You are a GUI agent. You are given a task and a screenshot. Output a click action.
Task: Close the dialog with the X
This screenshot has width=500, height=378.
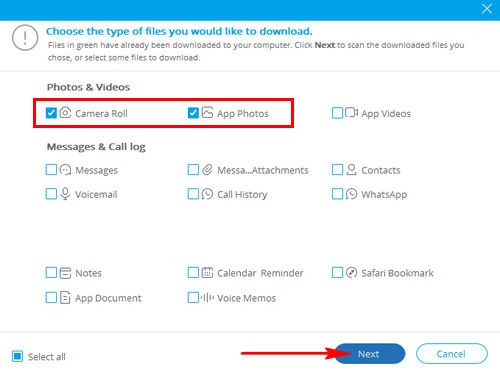[487, 9]
